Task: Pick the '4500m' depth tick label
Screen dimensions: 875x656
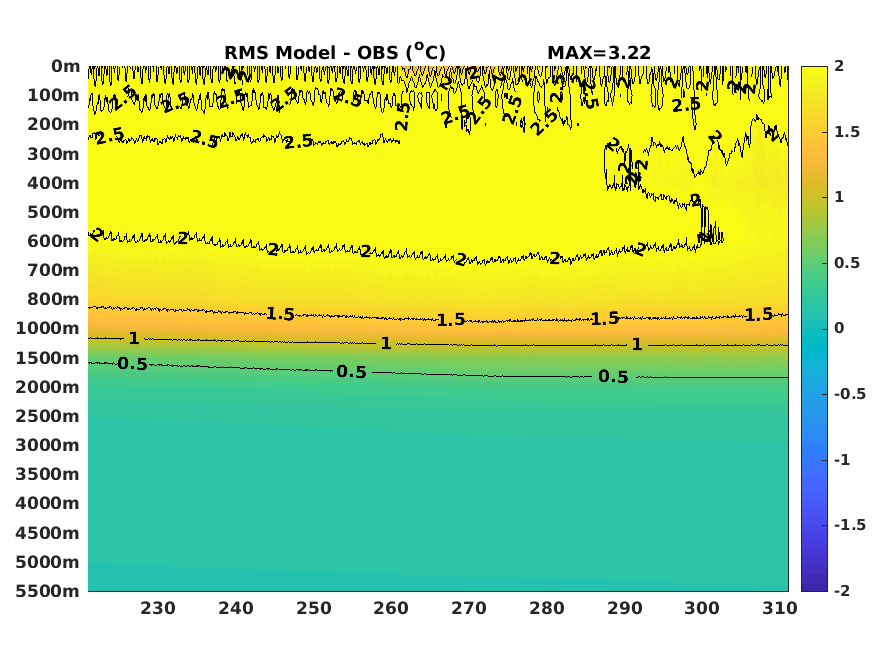Action: pos(47,533)
